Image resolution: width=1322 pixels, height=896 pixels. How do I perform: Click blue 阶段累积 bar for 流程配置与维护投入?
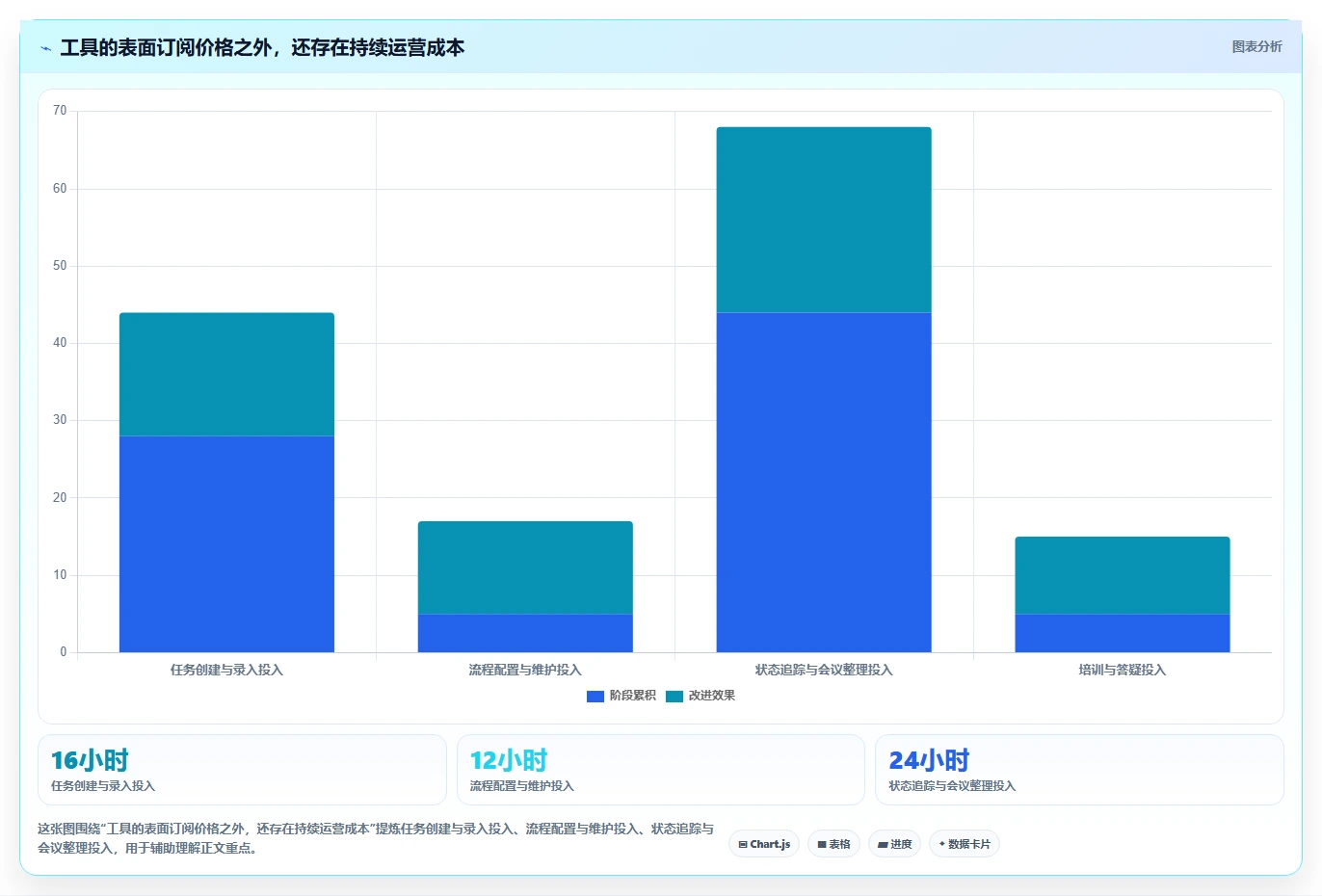(x=525, y=633)
